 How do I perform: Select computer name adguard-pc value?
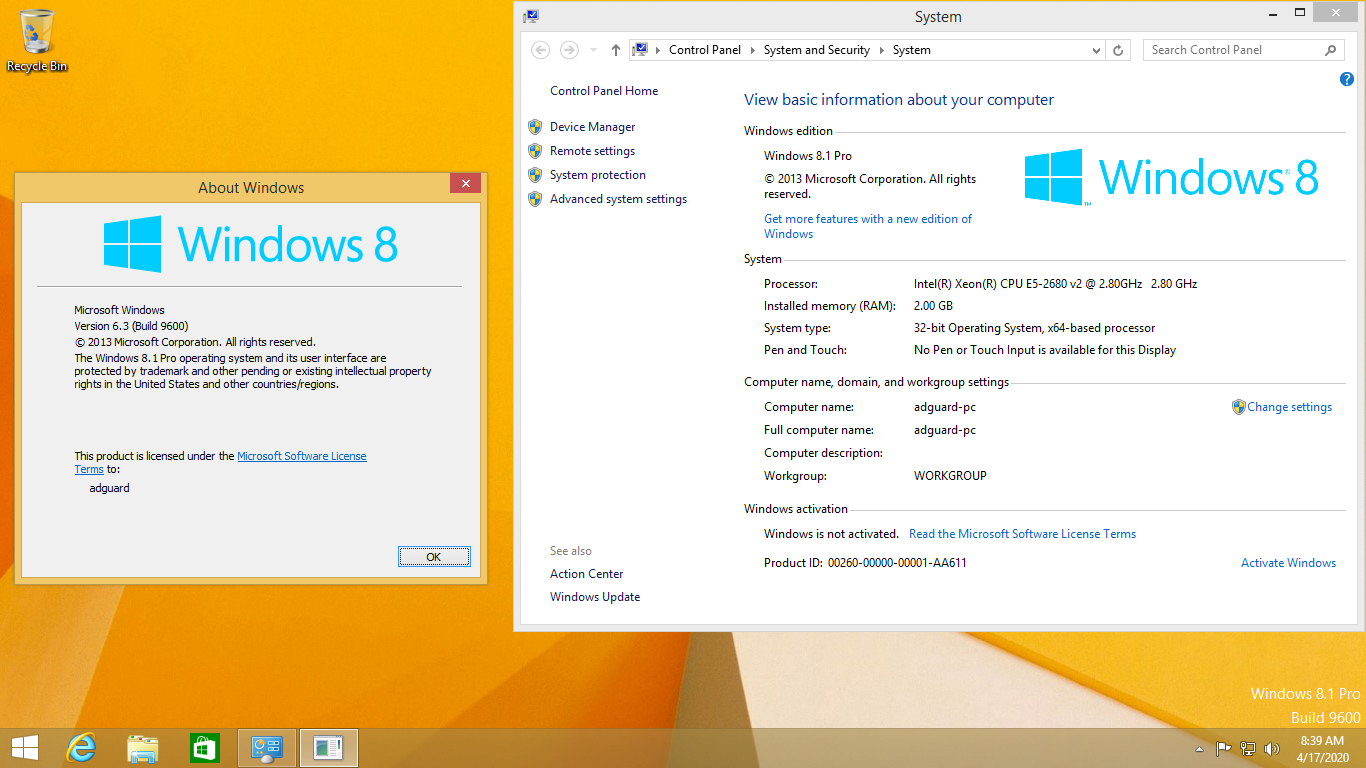point(945,407)
